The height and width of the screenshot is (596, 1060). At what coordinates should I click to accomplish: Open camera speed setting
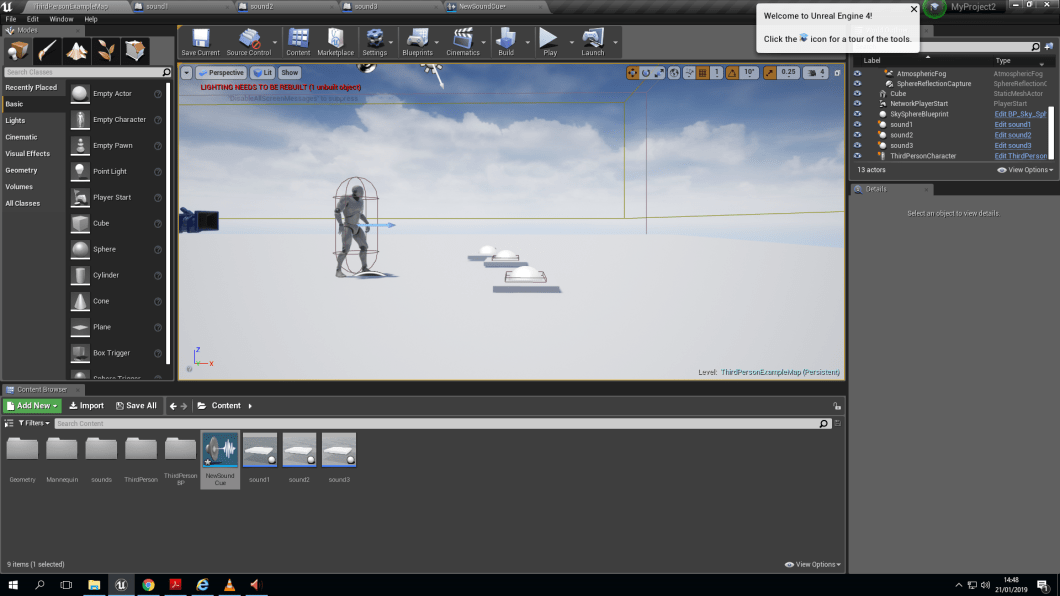(x=815, y=72)
